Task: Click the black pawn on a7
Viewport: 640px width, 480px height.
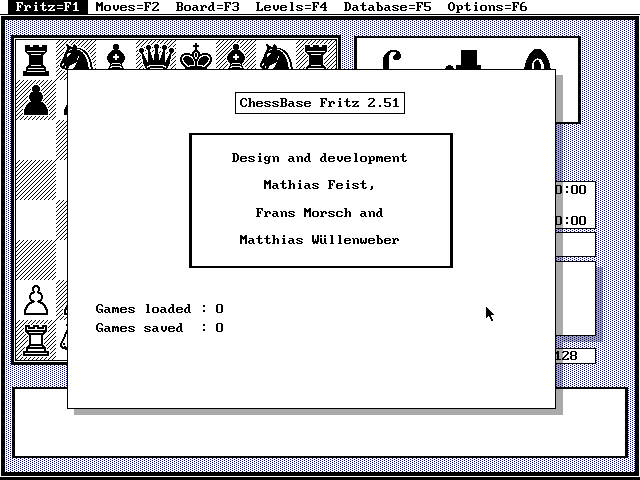Action: click(x=36, y=100)
